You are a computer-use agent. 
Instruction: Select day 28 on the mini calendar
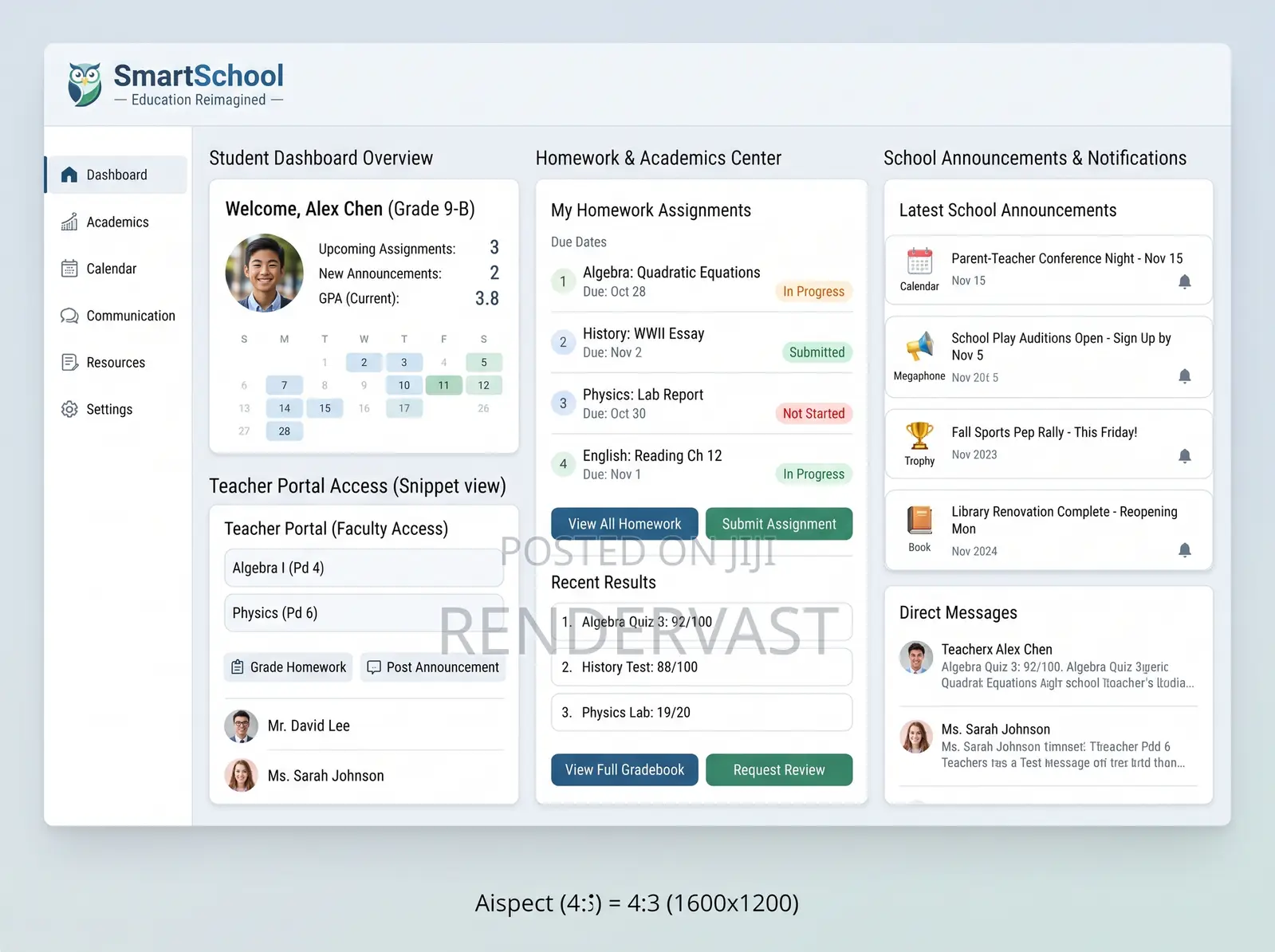(285, 431)
